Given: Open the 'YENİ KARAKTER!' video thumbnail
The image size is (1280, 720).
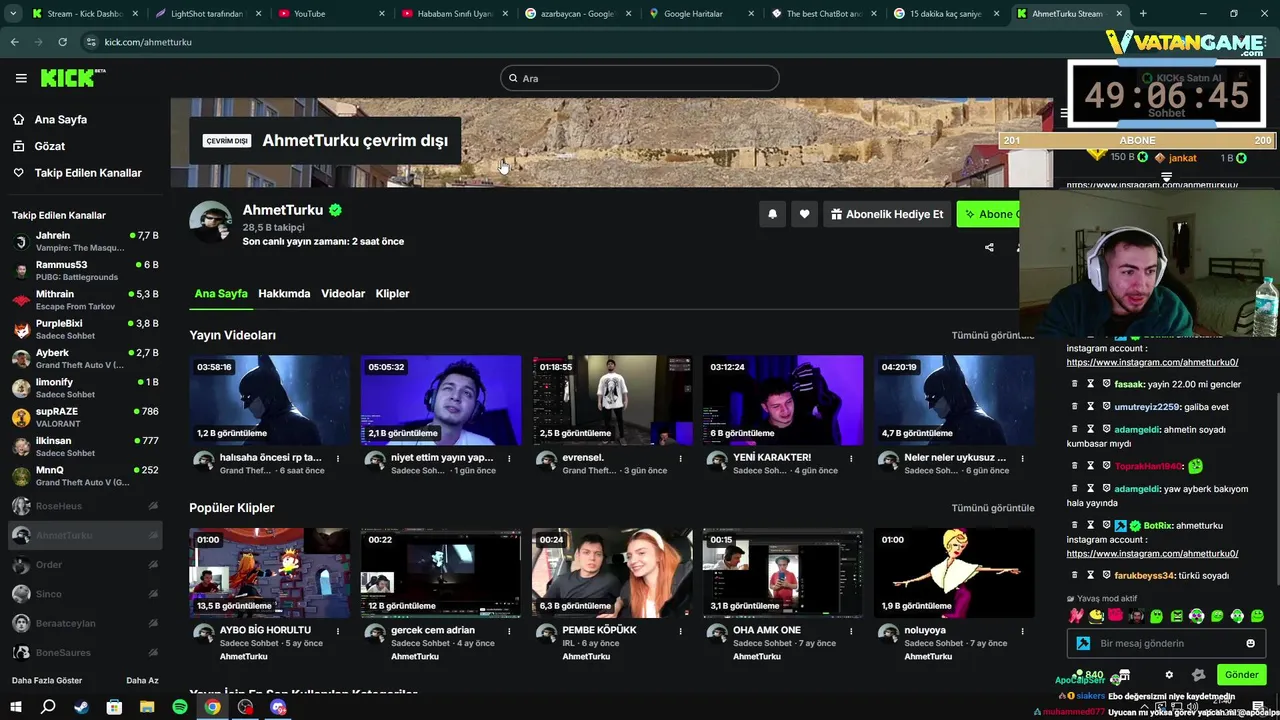Looking at the screenshot, I should click(783, 400).
